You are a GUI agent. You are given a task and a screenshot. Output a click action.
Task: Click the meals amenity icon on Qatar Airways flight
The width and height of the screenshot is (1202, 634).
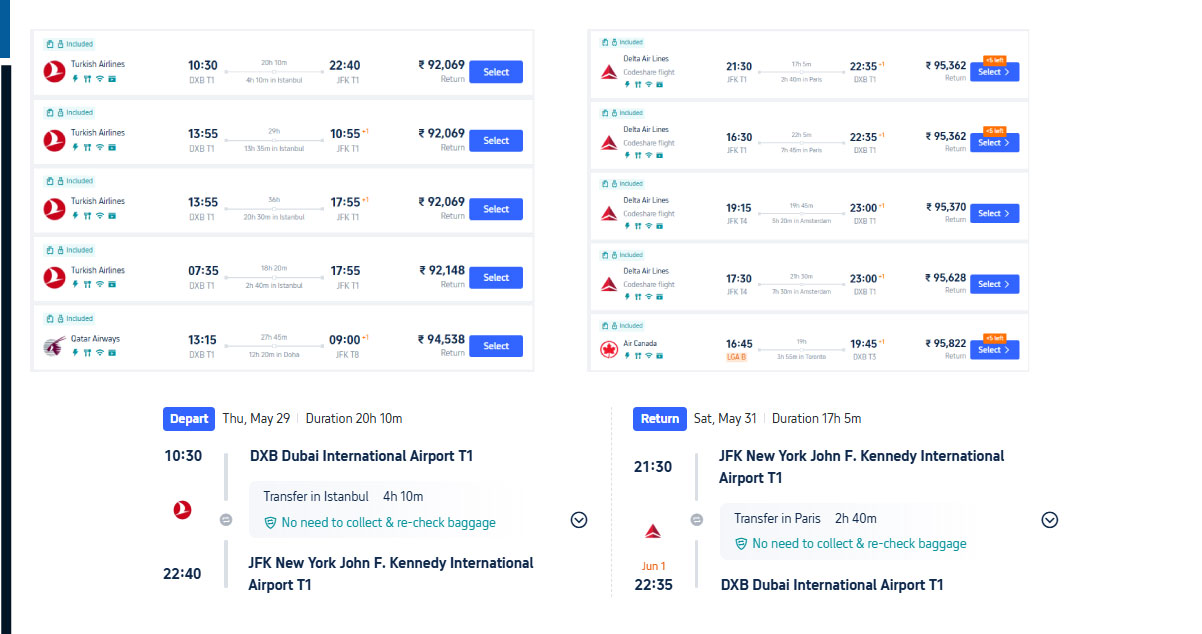[x=87, y=353]
